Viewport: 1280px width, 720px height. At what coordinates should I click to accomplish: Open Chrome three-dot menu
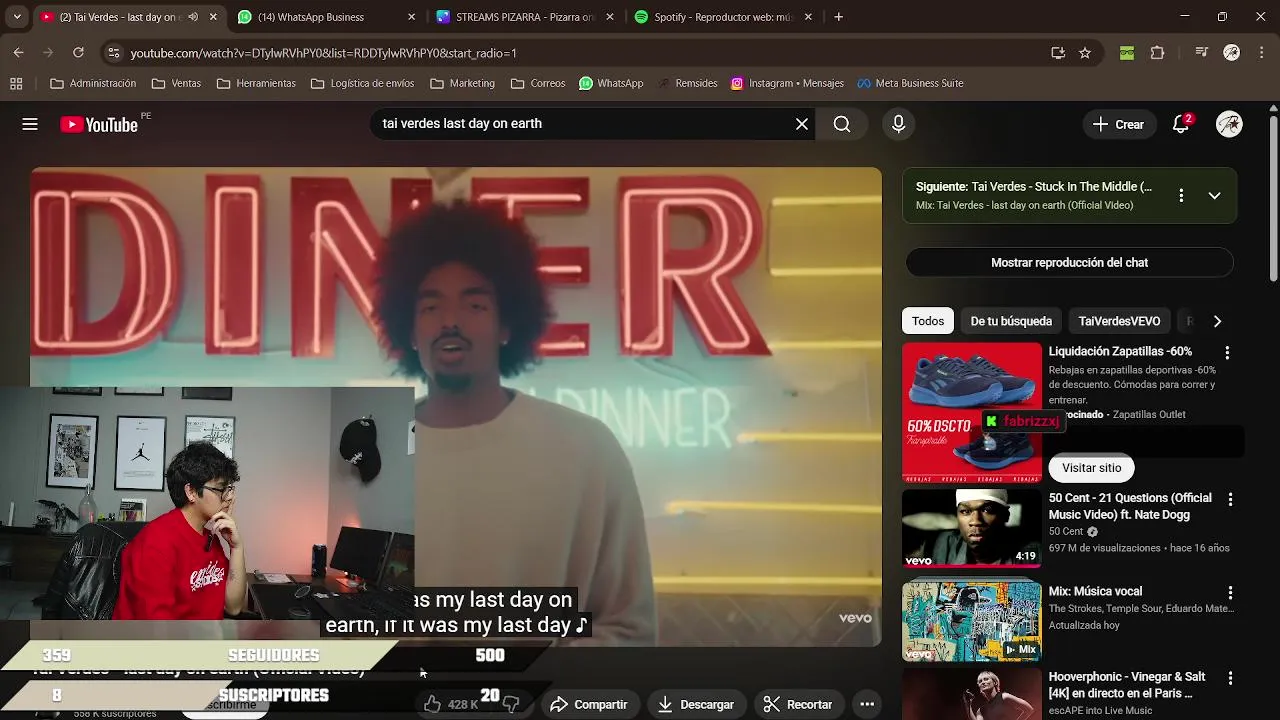click(1262, 53)
